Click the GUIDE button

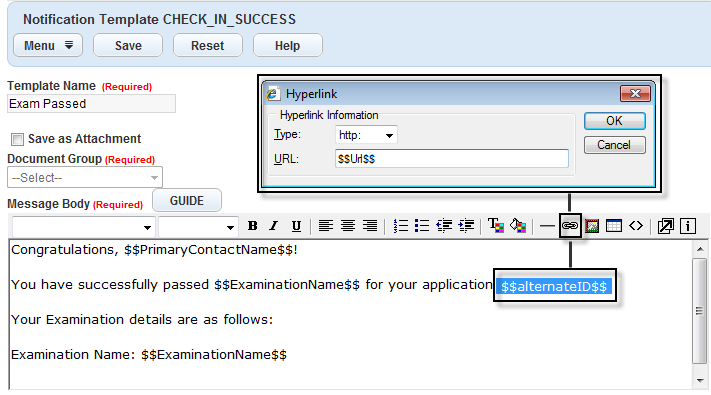[x=187, y=200]
